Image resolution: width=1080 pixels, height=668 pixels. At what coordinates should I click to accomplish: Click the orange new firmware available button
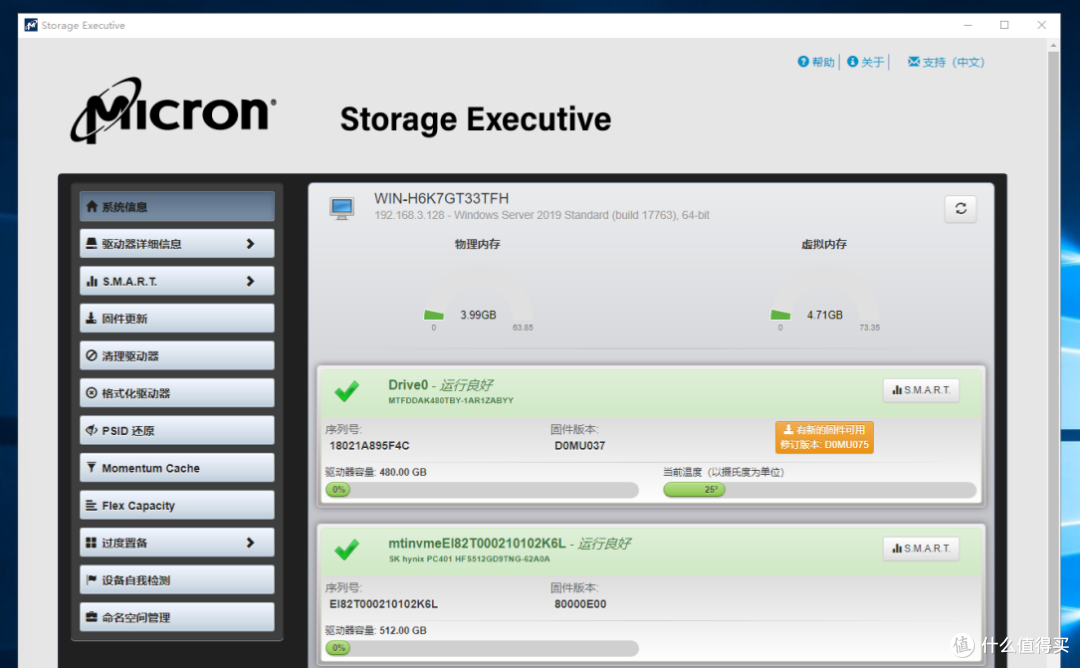[824, 437]
